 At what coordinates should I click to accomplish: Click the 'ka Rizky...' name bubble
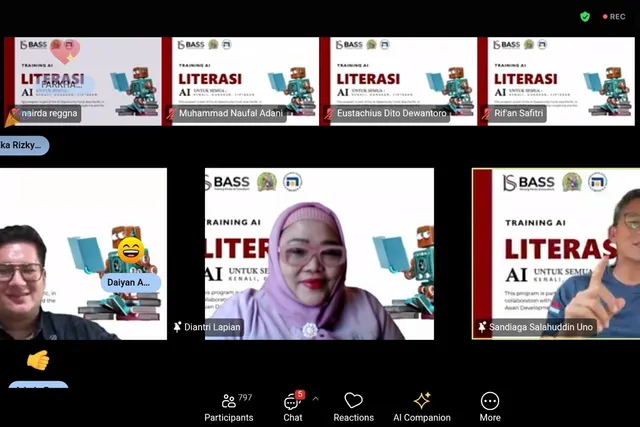point(22,145)
